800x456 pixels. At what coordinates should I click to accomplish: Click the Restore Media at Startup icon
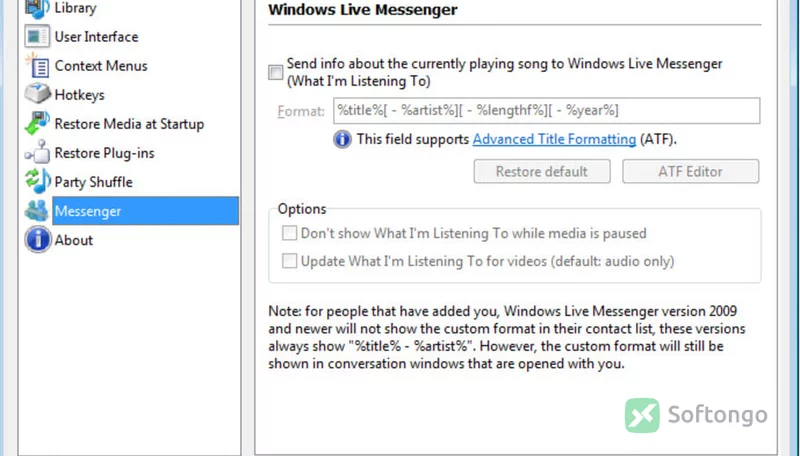[x=37, y=123]
